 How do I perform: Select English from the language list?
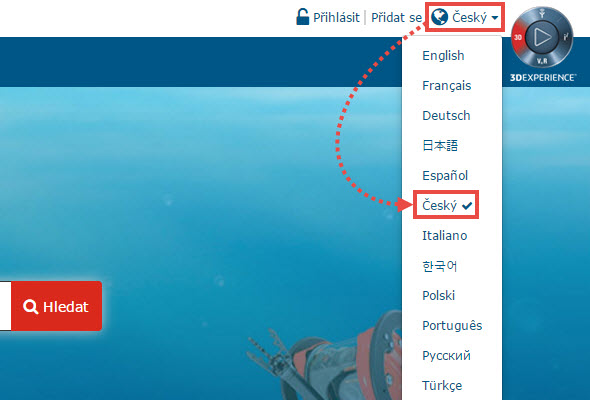point(443,56)
